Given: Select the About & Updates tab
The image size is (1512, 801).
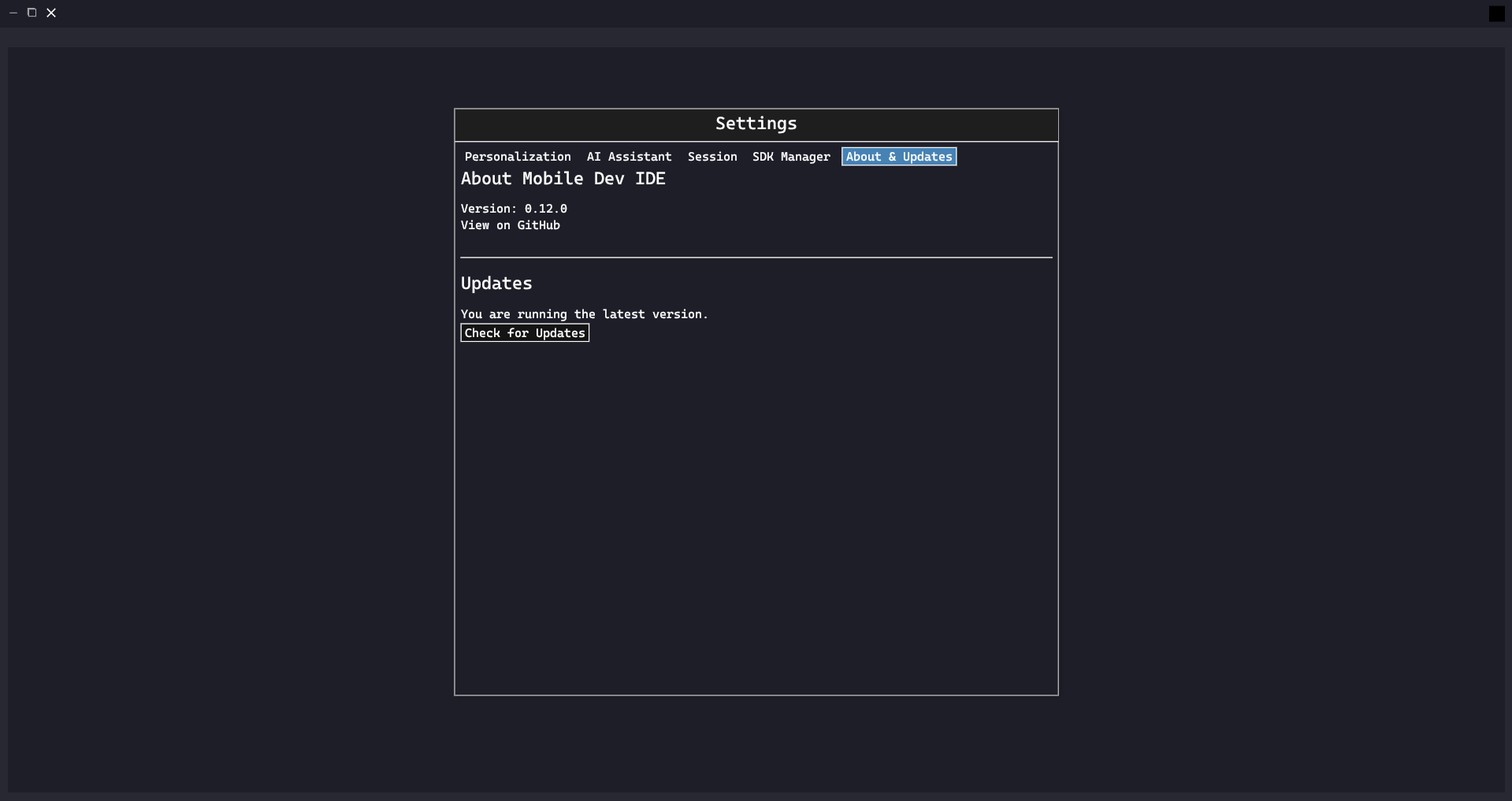Looking at the screenshot, I should click(x=899, y=157).
